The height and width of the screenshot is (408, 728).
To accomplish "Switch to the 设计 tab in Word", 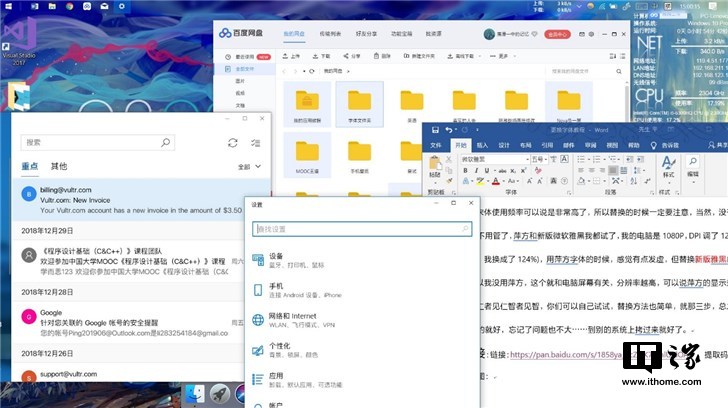I will point(504,145).
